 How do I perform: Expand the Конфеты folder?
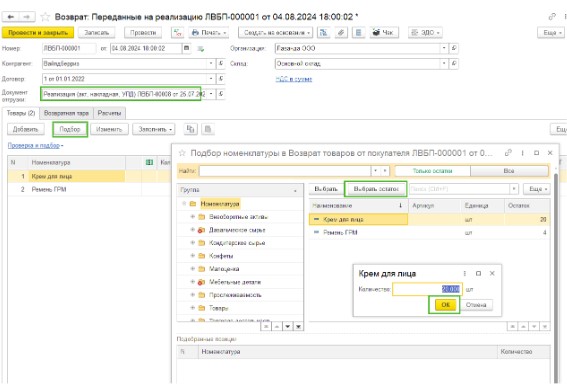[x=192, y=256]
